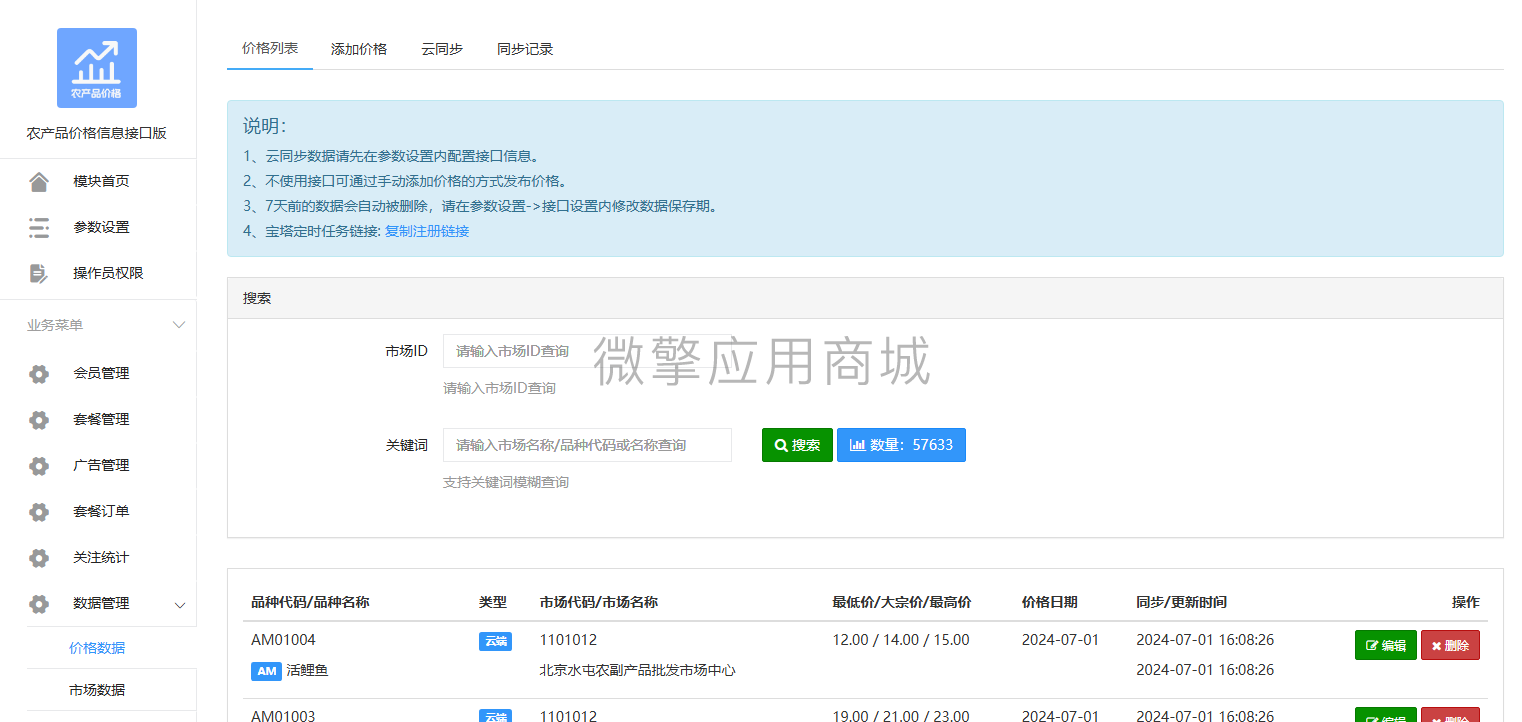Open 操作员权限 in the sidebar
The image size is (1522, 722).
coord(108,273)
